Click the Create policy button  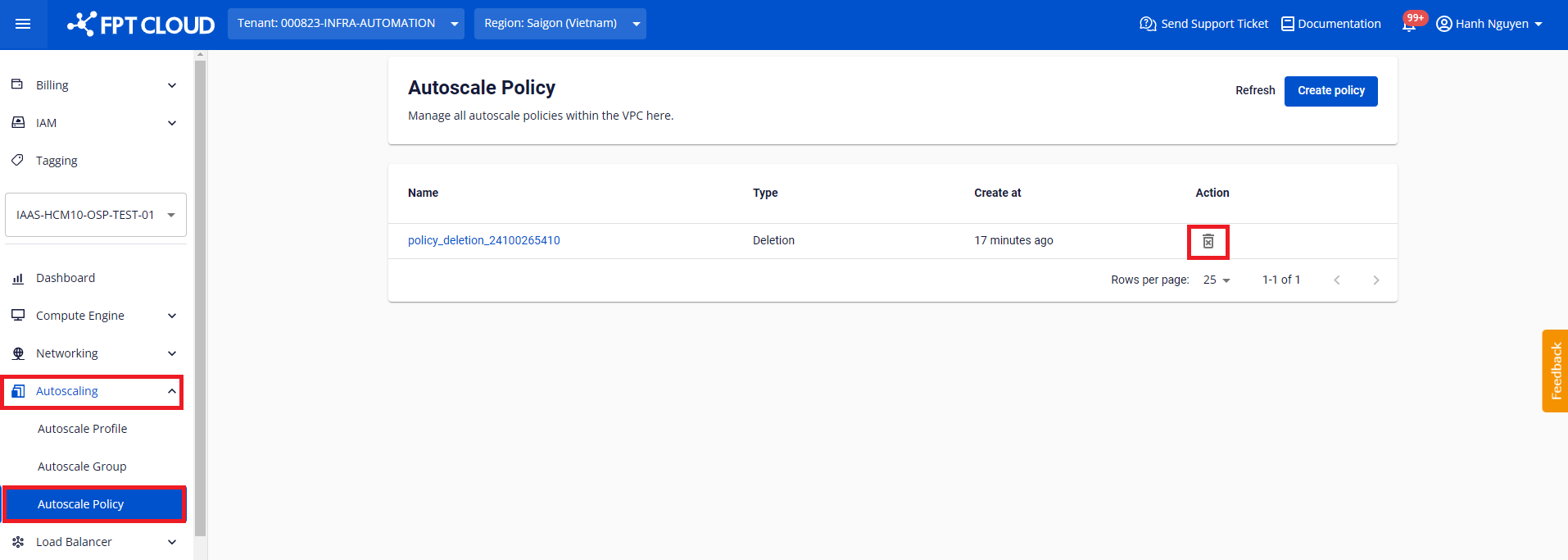click(1330, 91)
